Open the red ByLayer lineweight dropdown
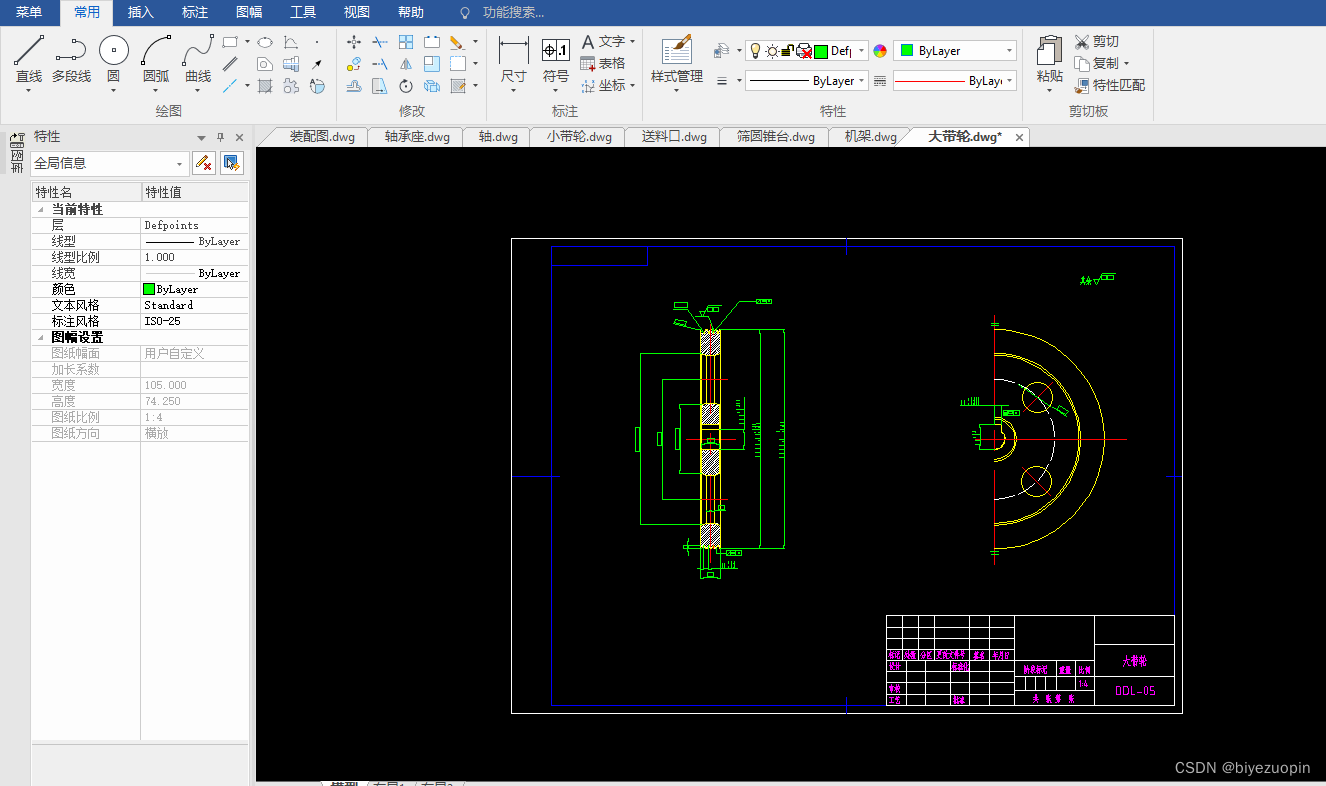This screenshot has height=786, width=1326. [x=955, y=81]
